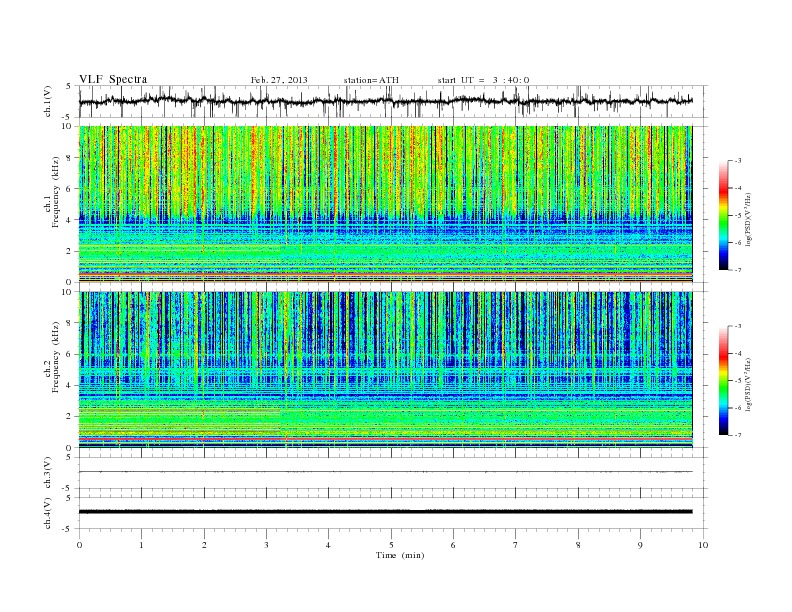The image size is (792, 612).
Task: Click time axis tick label "0"
Action: click(79, 545)
